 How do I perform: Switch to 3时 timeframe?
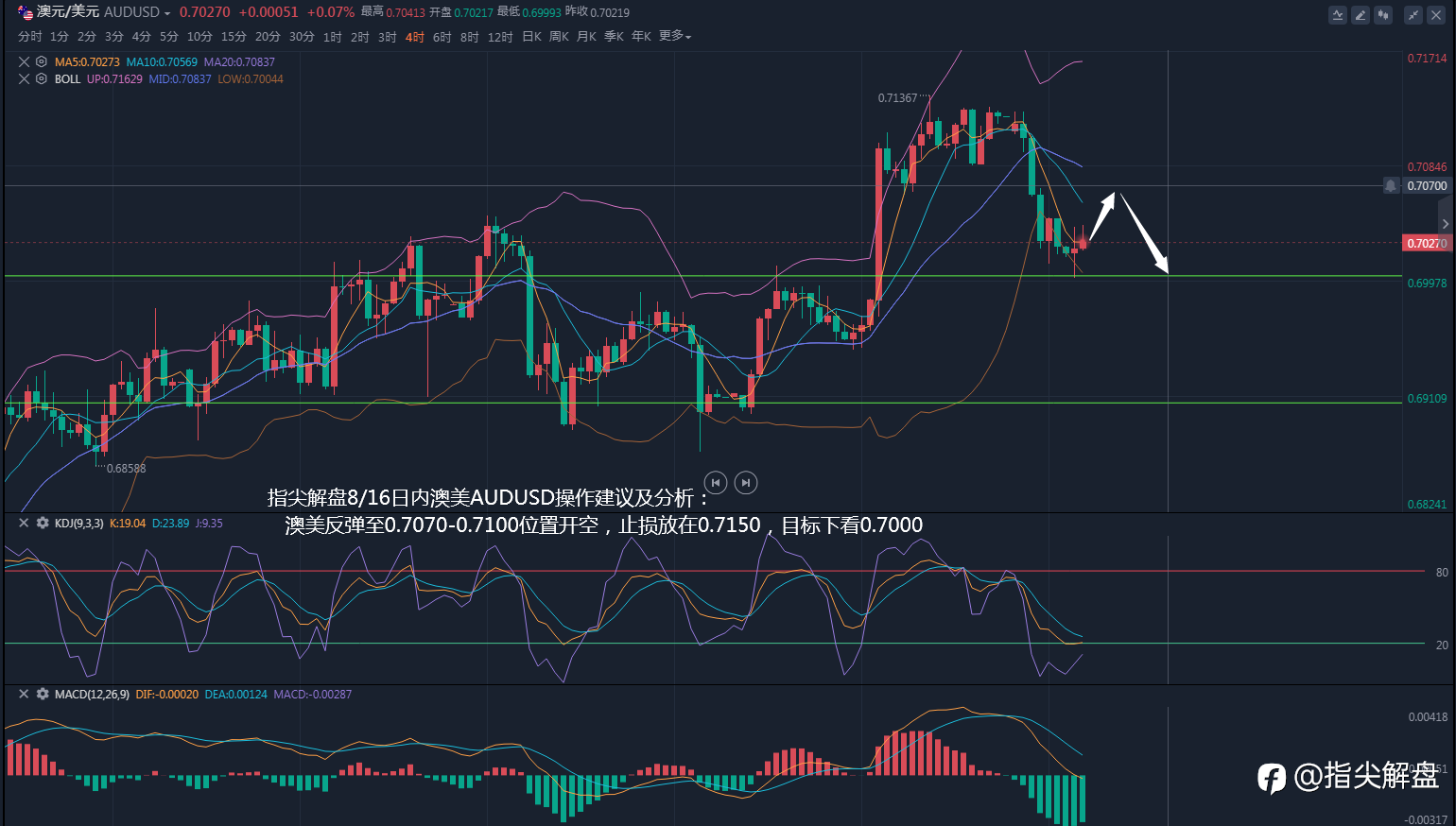[x=388, y=37]
